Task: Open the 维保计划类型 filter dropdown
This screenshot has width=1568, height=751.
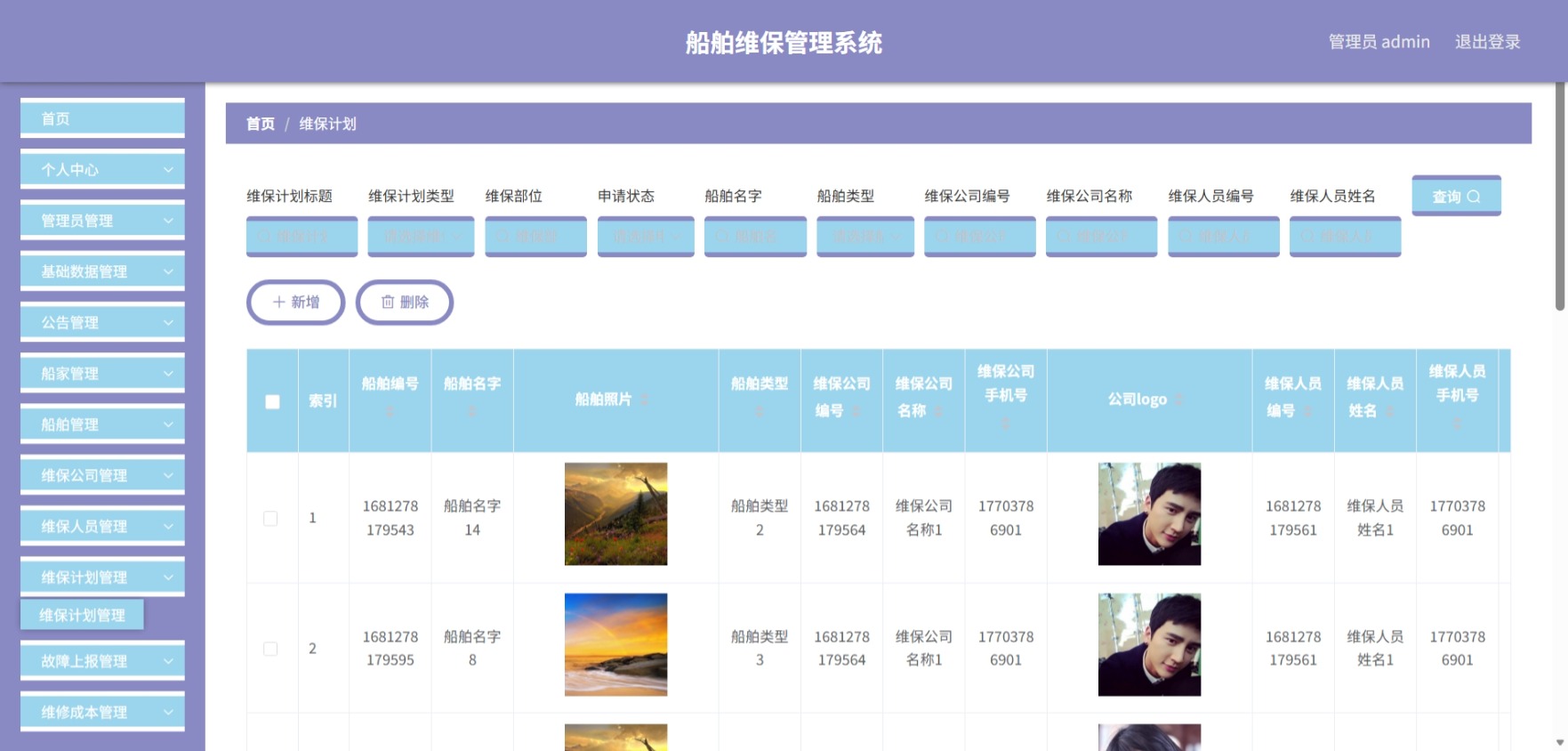Action: tap(421, 237)
